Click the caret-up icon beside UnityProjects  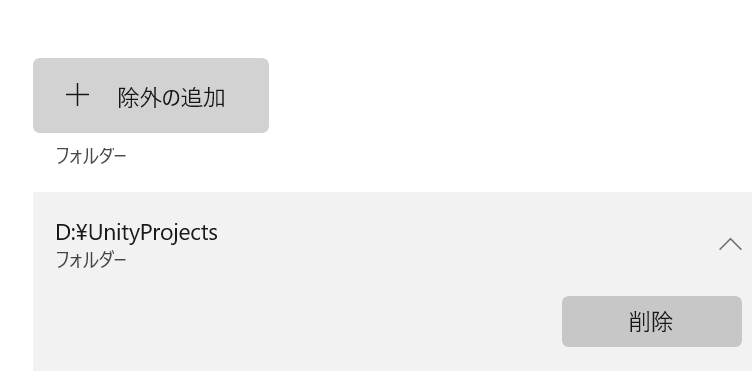click(x=730, y=244)
